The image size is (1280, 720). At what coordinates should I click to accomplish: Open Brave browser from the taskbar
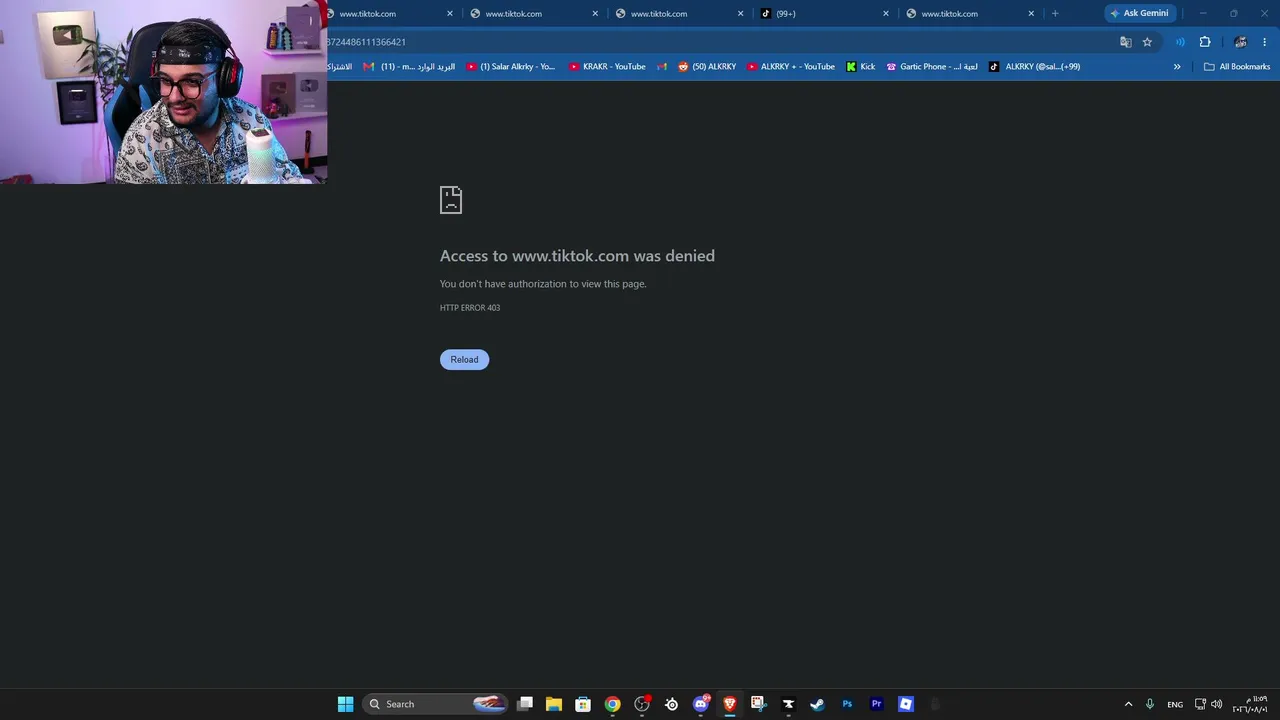(730, 704)
